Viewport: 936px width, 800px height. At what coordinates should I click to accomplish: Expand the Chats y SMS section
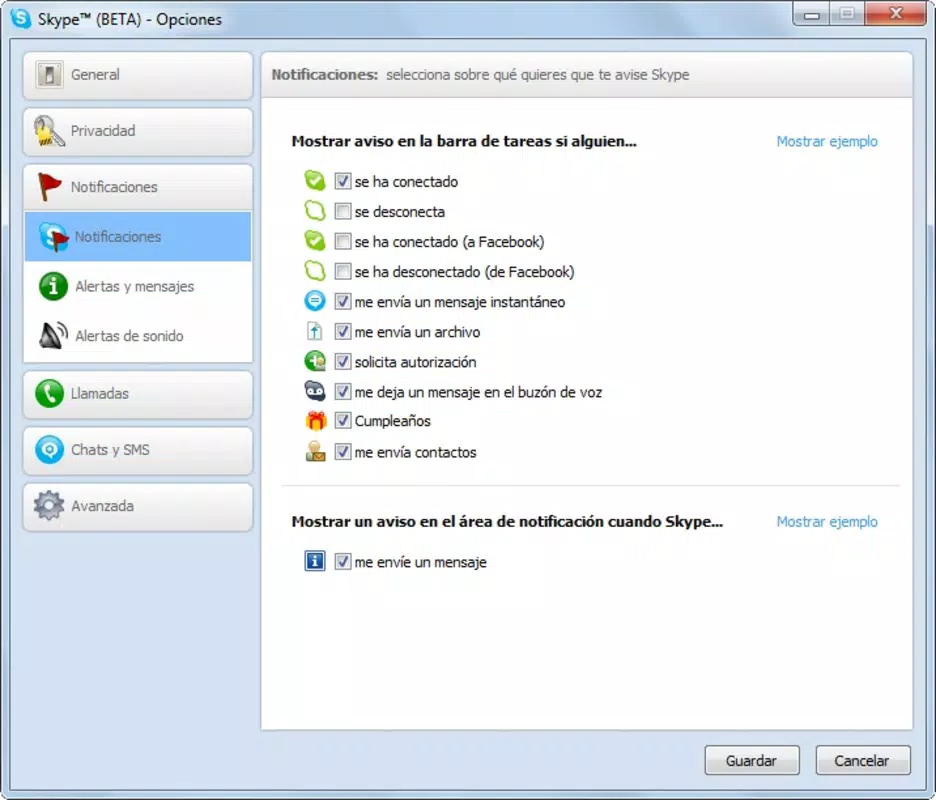point(138,450)
